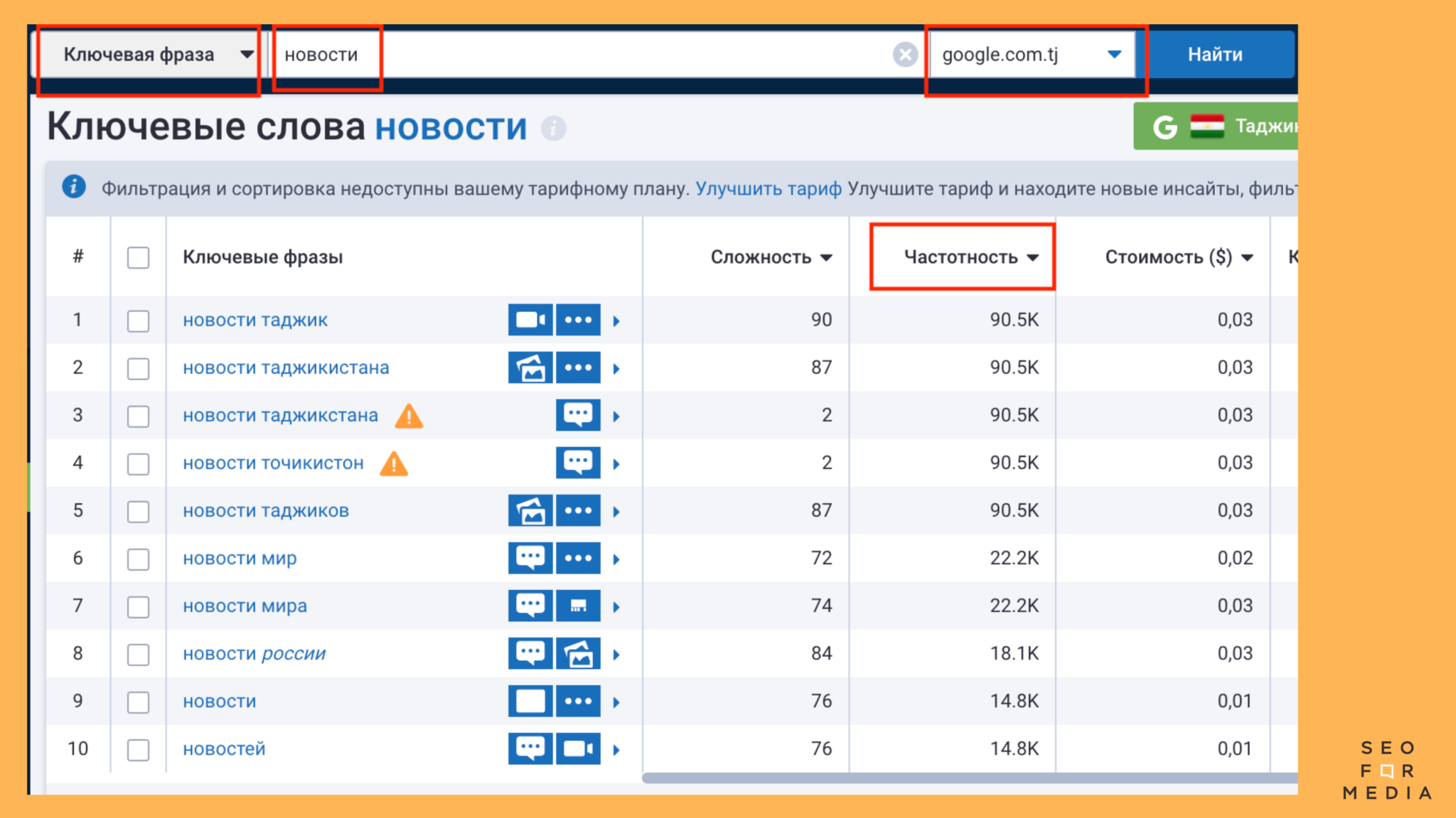This screenshot has height=818, width=1456.
Task: Open the 'новости таджикистана' keyword link
Action: click(286, 368)
